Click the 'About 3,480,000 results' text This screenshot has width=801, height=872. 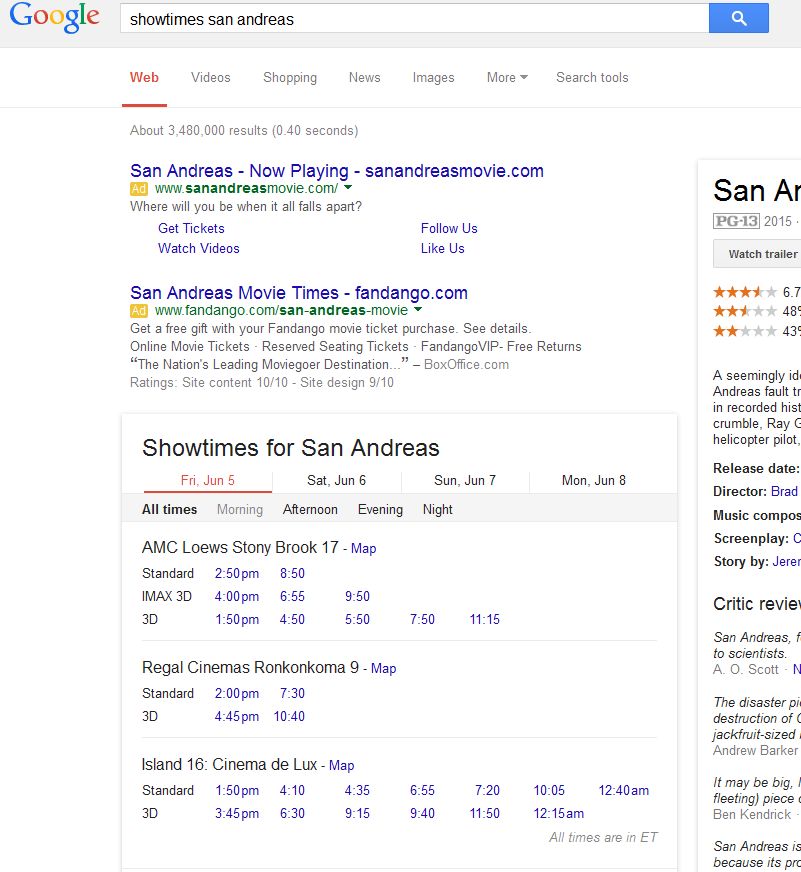[x=200, y=131]
